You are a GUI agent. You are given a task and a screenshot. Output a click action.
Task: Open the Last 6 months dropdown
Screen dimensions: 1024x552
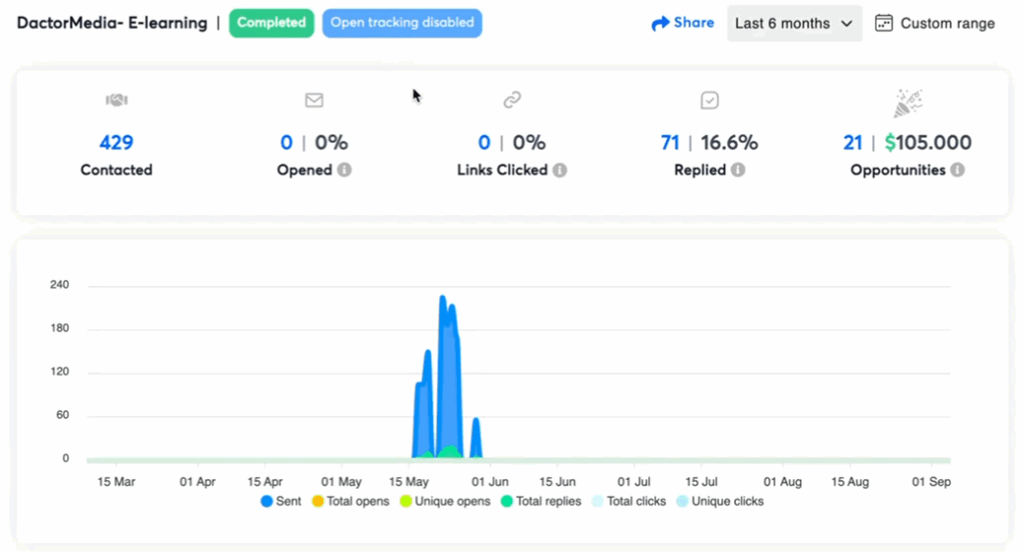(x=794, y=23)
